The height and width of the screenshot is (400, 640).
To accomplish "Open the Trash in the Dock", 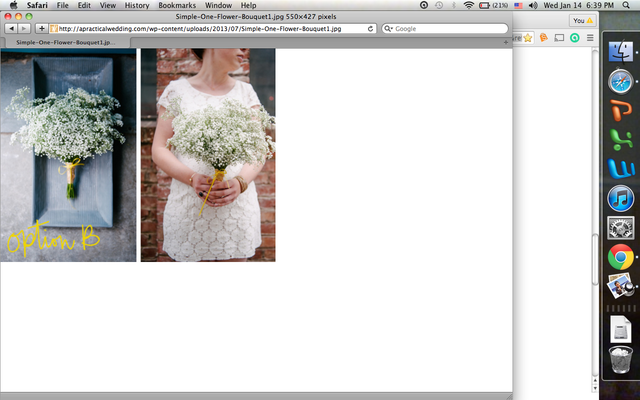I will (x=621, y=360).
